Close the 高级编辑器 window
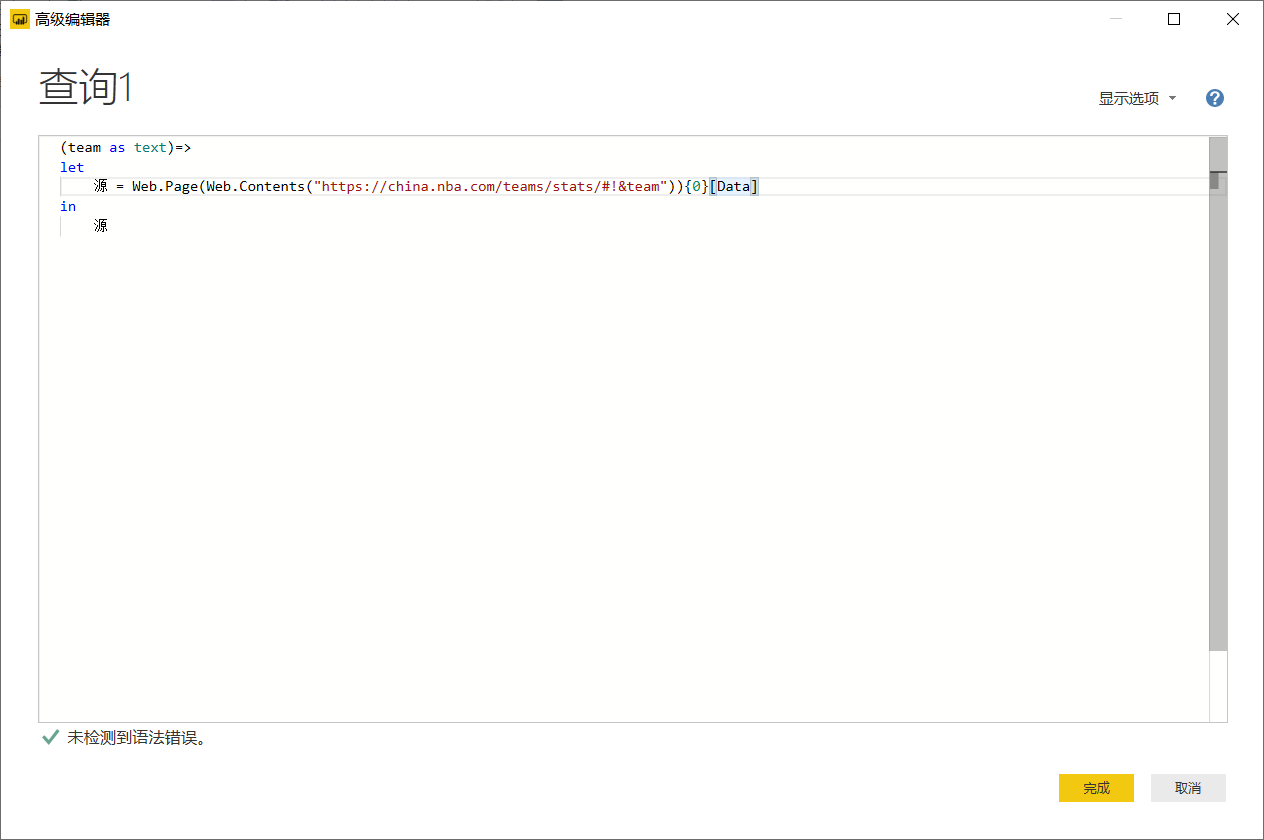Image resolution: width=1264 pixels, height=840 pixels. (x=1233, y=19)
